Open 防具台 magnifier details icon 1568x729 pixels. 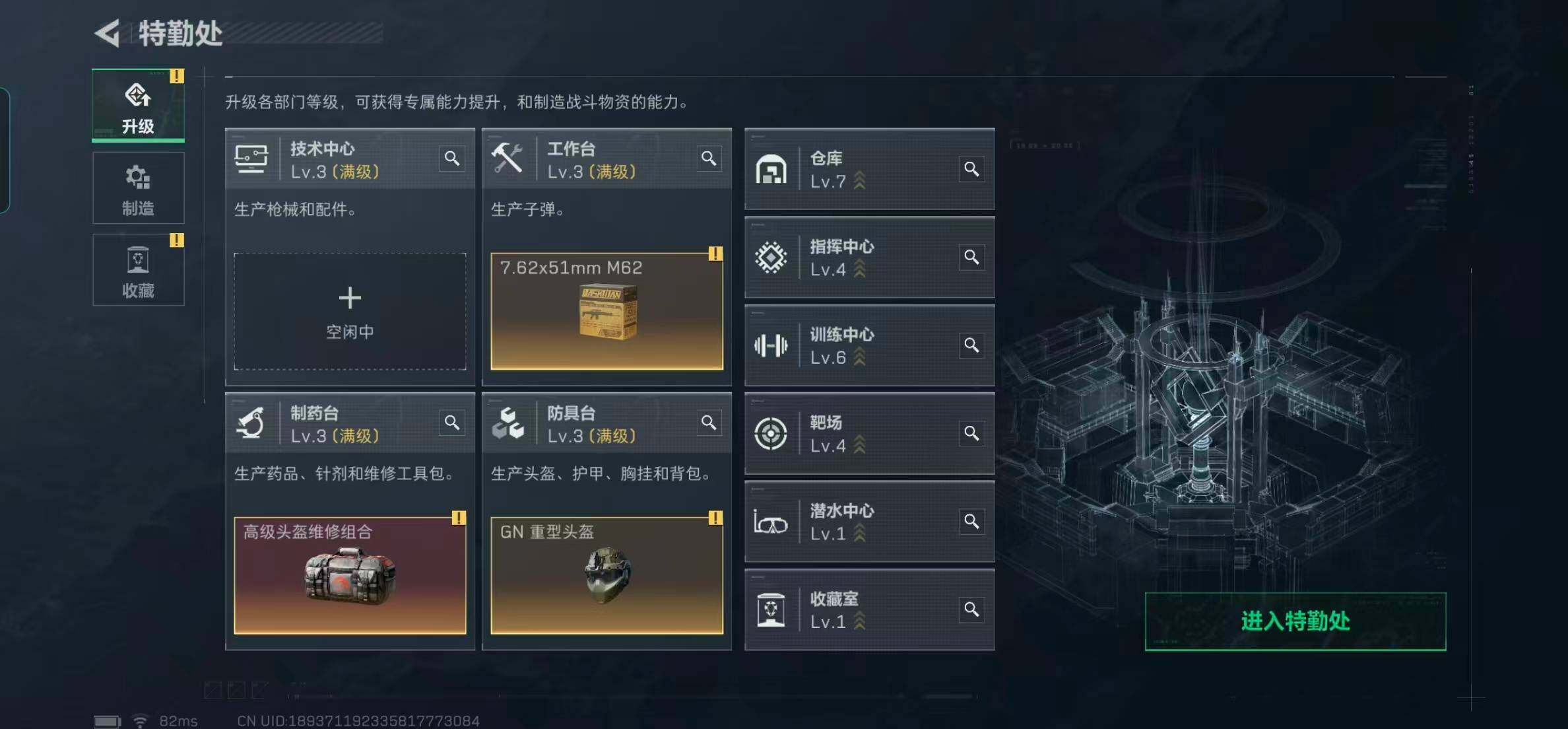709,423
